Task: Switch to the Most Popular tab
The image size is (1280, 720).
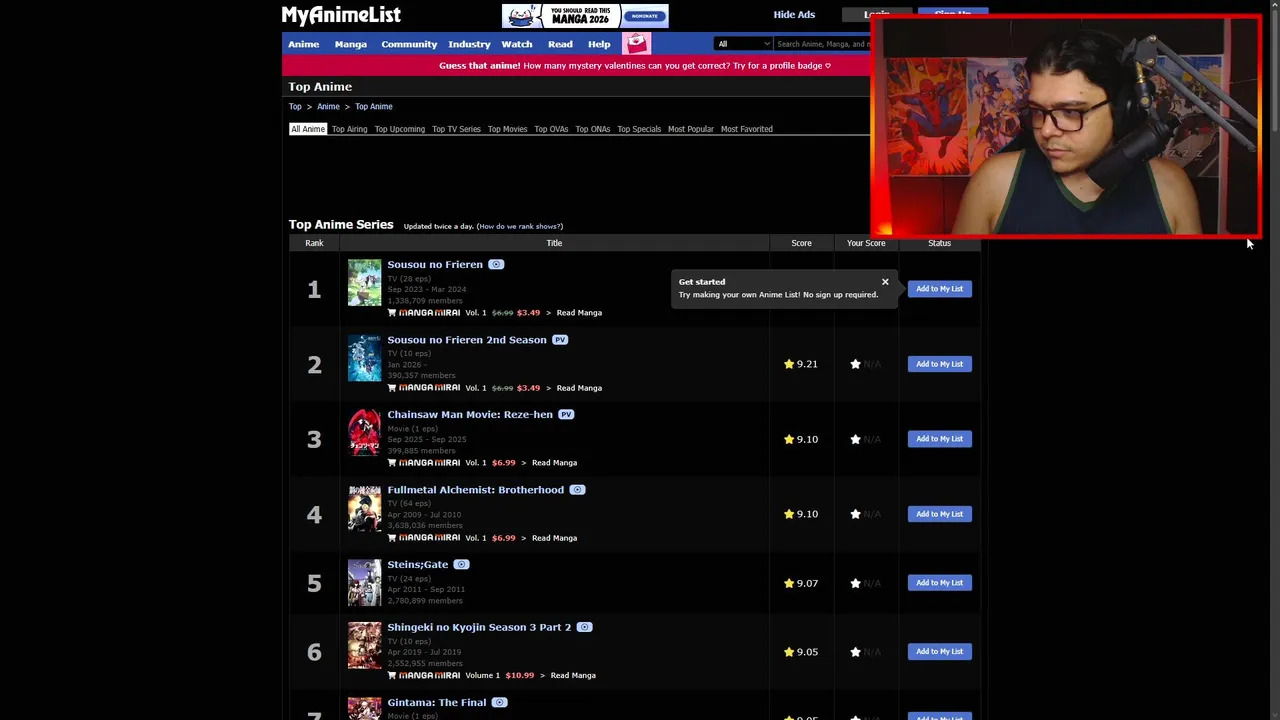Action: (691, 129)
